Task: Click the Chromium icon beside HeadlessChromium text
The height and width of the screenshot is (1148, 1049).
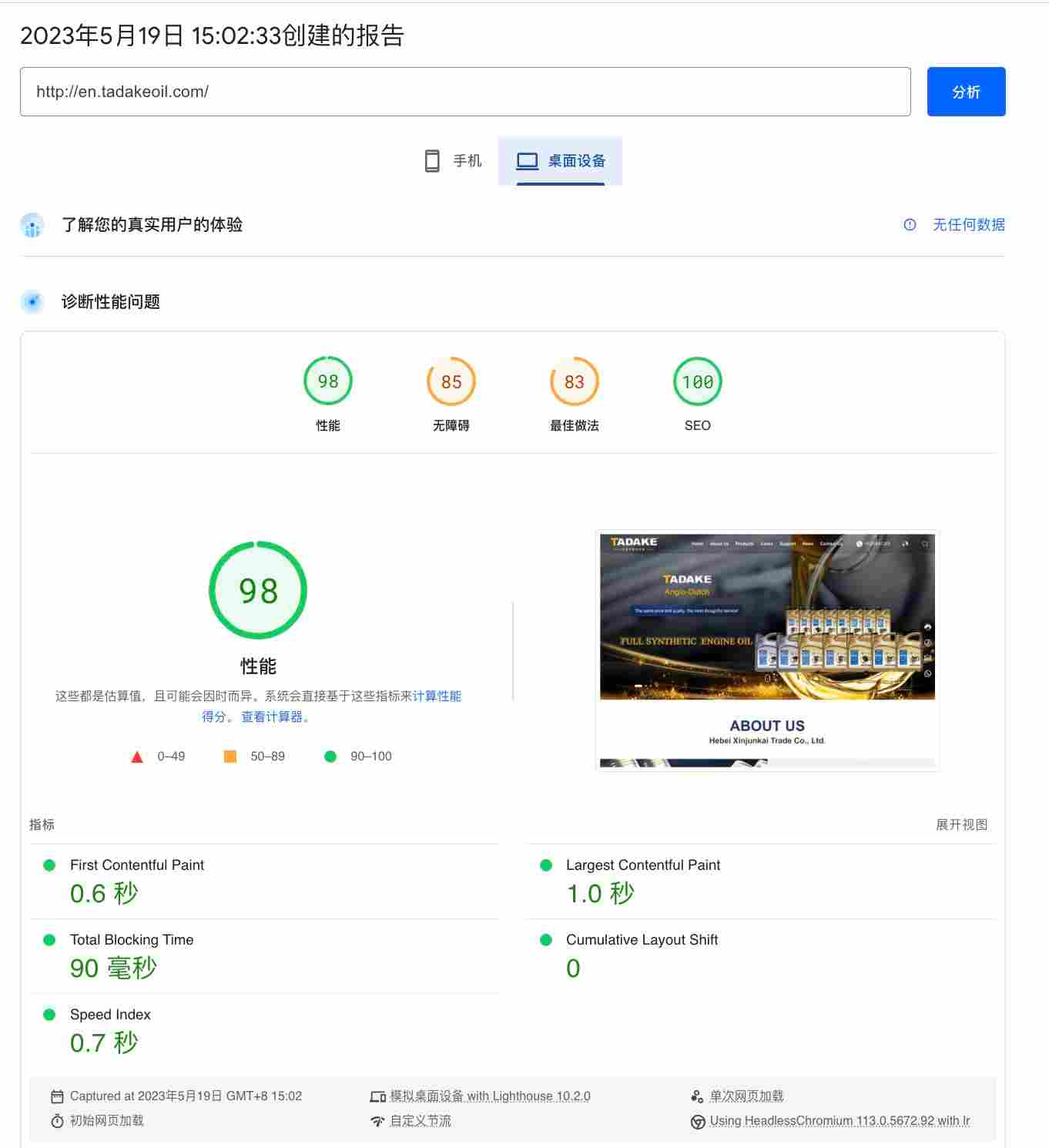Action: pyautogui.click(x=698, y=1121)
